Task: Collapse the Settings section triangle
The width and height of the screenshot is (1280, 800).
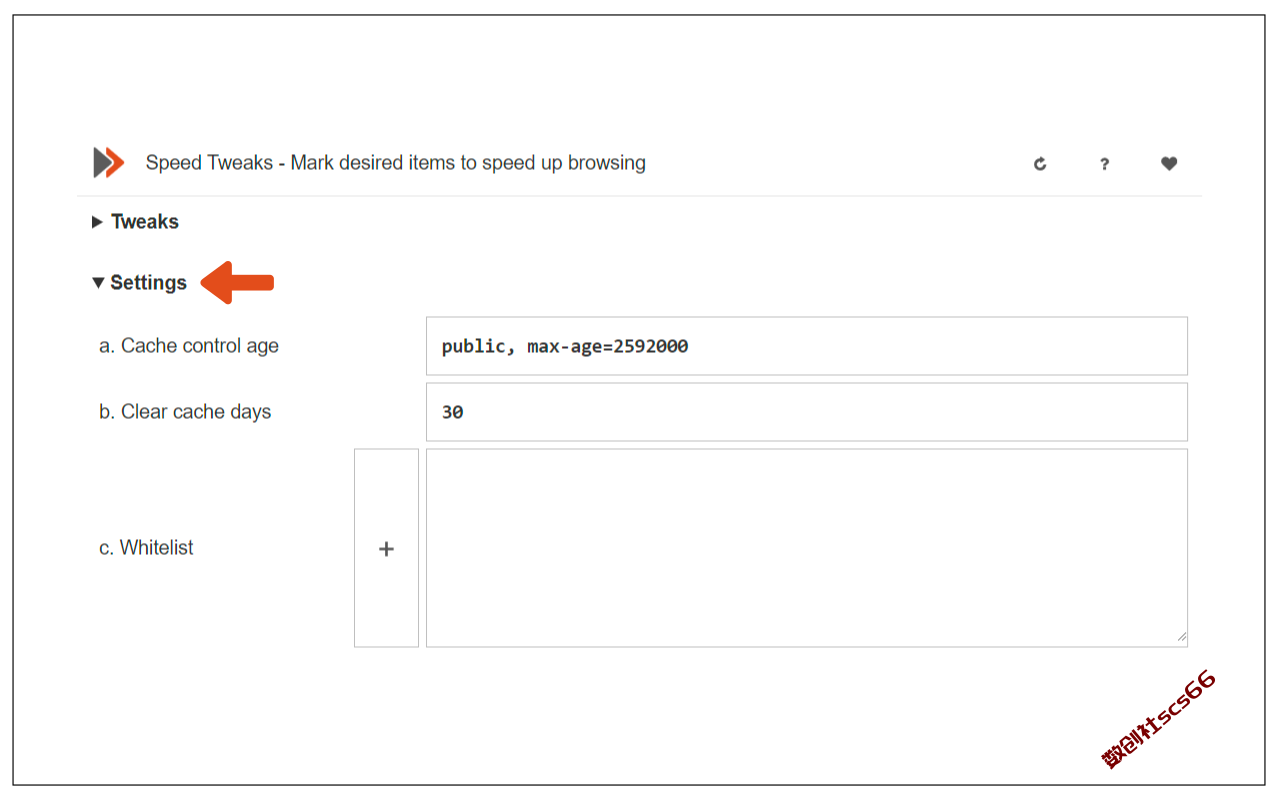Action: click(x=98, y=283)
